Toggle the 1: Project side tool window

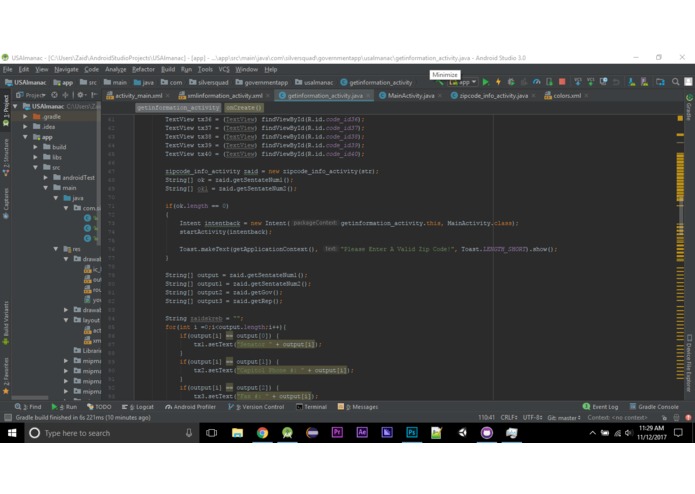click(x=6, y=110)
